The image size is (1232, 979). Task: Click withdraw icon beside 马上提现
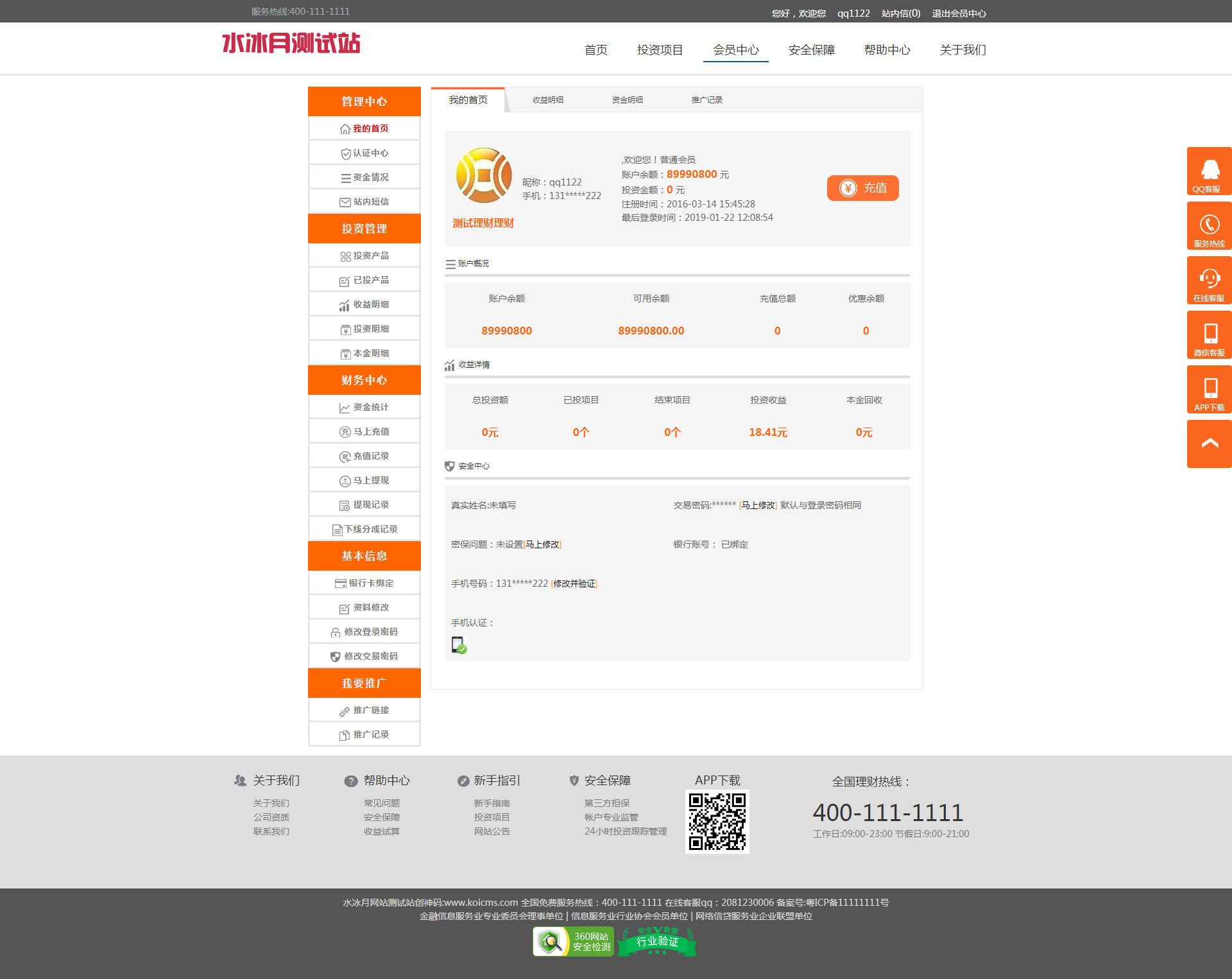coord(345,481)
